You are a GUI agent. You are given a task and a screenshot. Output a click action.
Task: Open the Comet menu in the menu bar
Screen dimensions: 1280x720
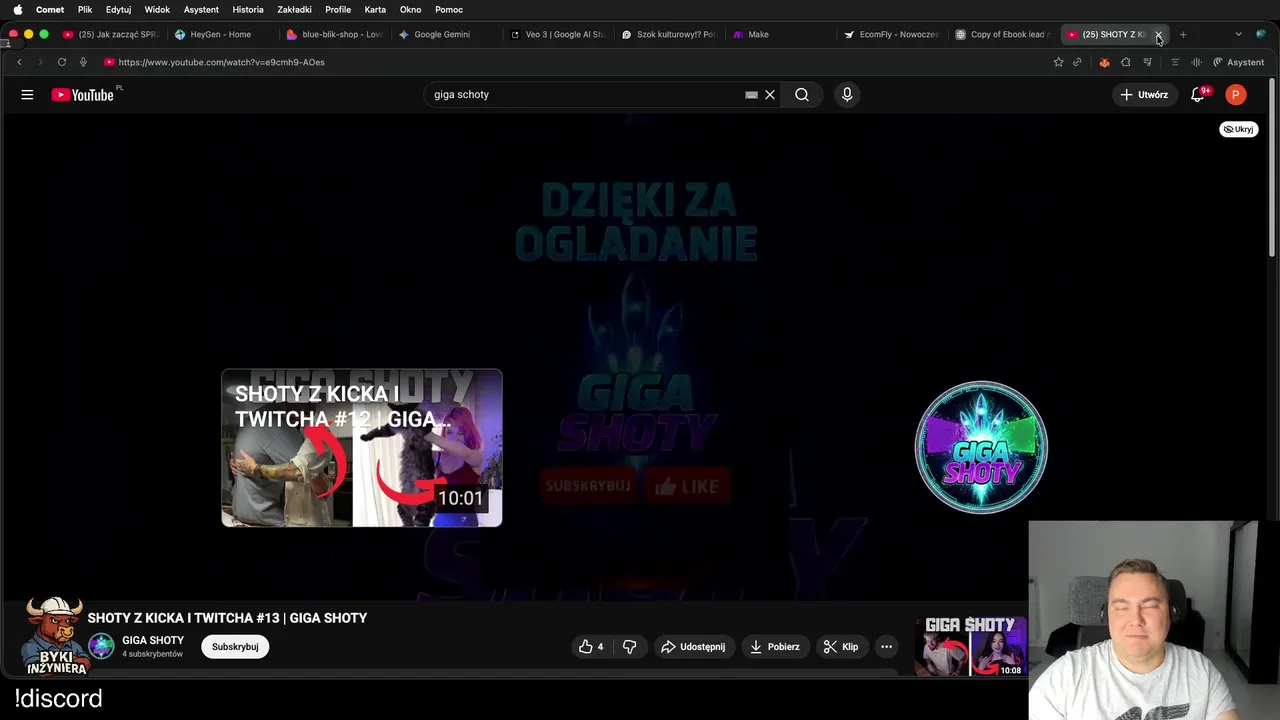pos(50,9)
